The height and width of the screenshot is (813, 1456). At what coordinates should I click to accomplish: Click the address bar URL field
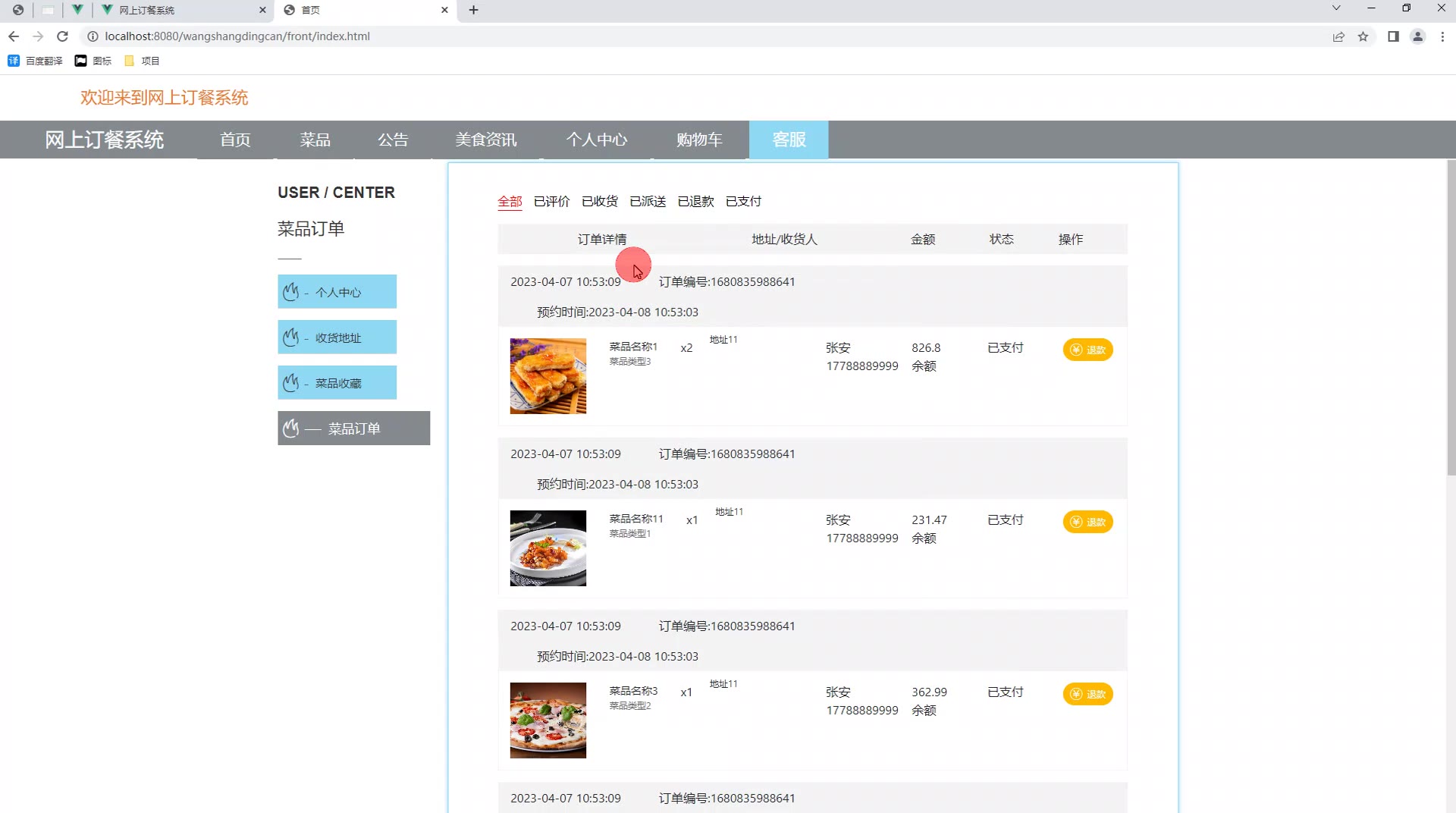point(705,36)
